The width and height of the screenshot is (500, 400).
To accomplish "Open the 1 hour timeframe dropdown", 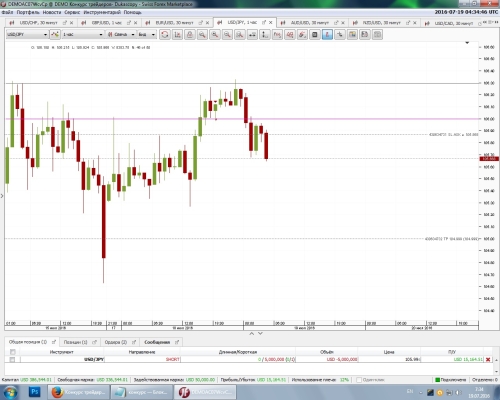I will click(83, 34).
